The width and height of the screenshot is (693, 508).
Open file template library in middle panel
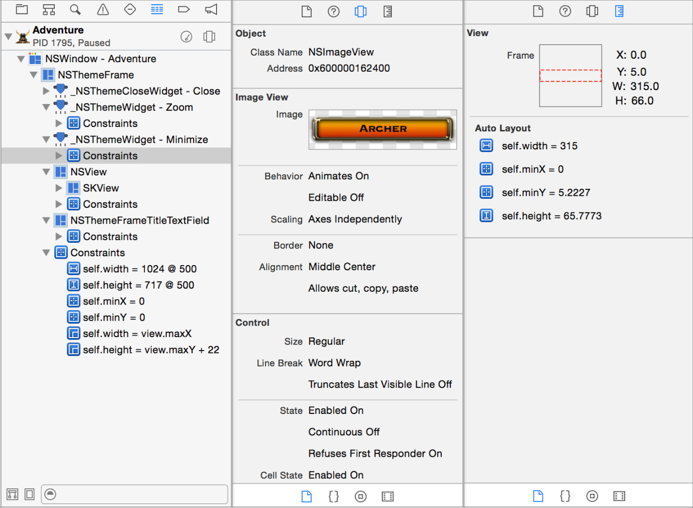point(306,497)
